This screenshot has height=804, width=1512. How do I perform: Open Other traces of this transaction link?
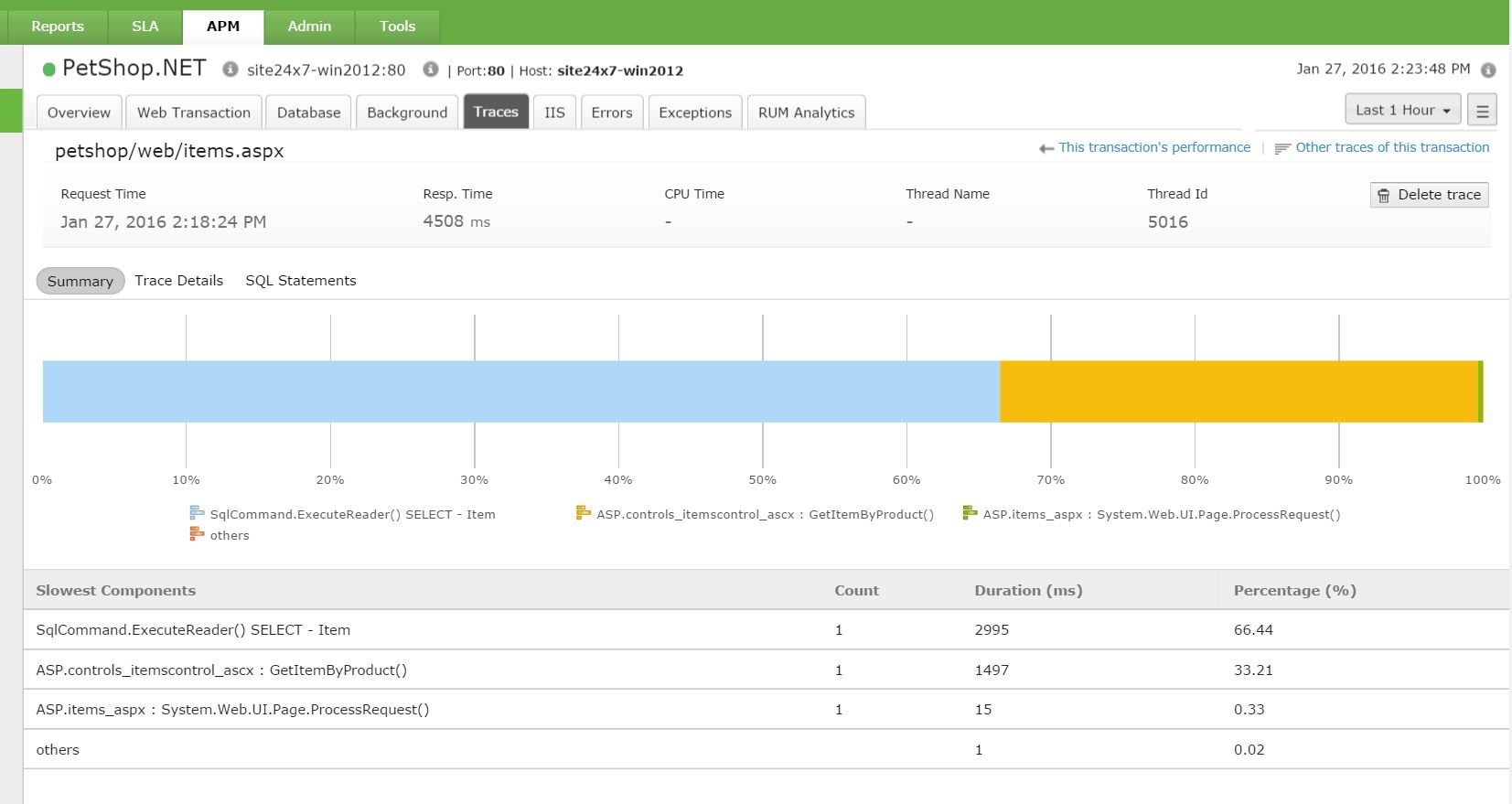click(x=1392, y=147)
